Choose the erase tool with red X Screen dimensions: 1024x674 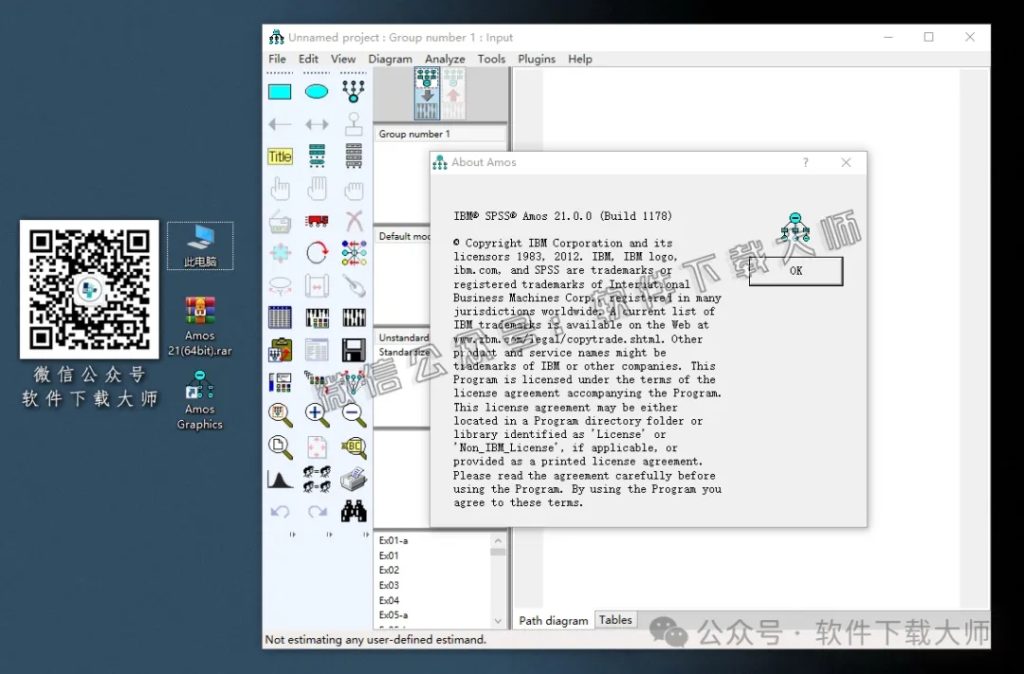[x=354, y=221]
